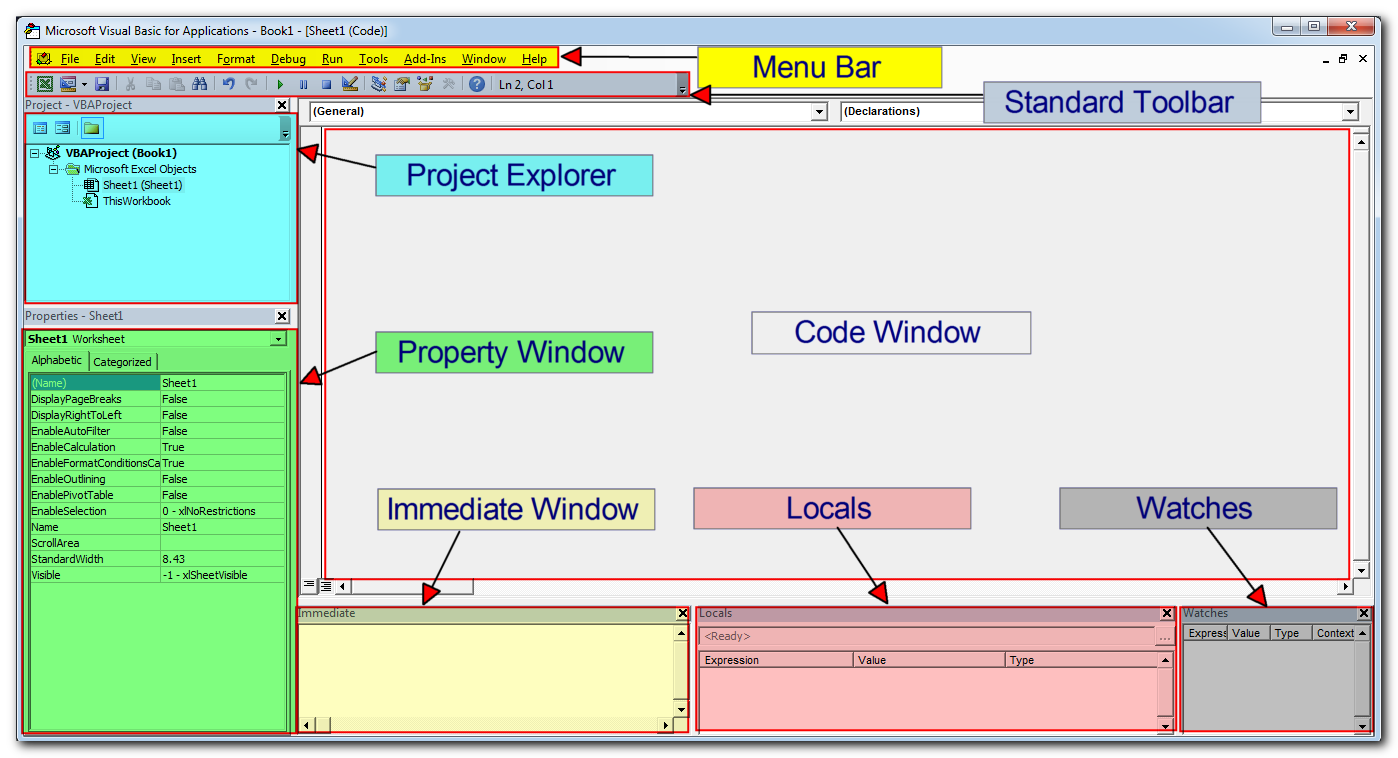Viewport: 1398px width, 758px height.
Task: Click the Find binoculars icon
Action: point(199,85)
